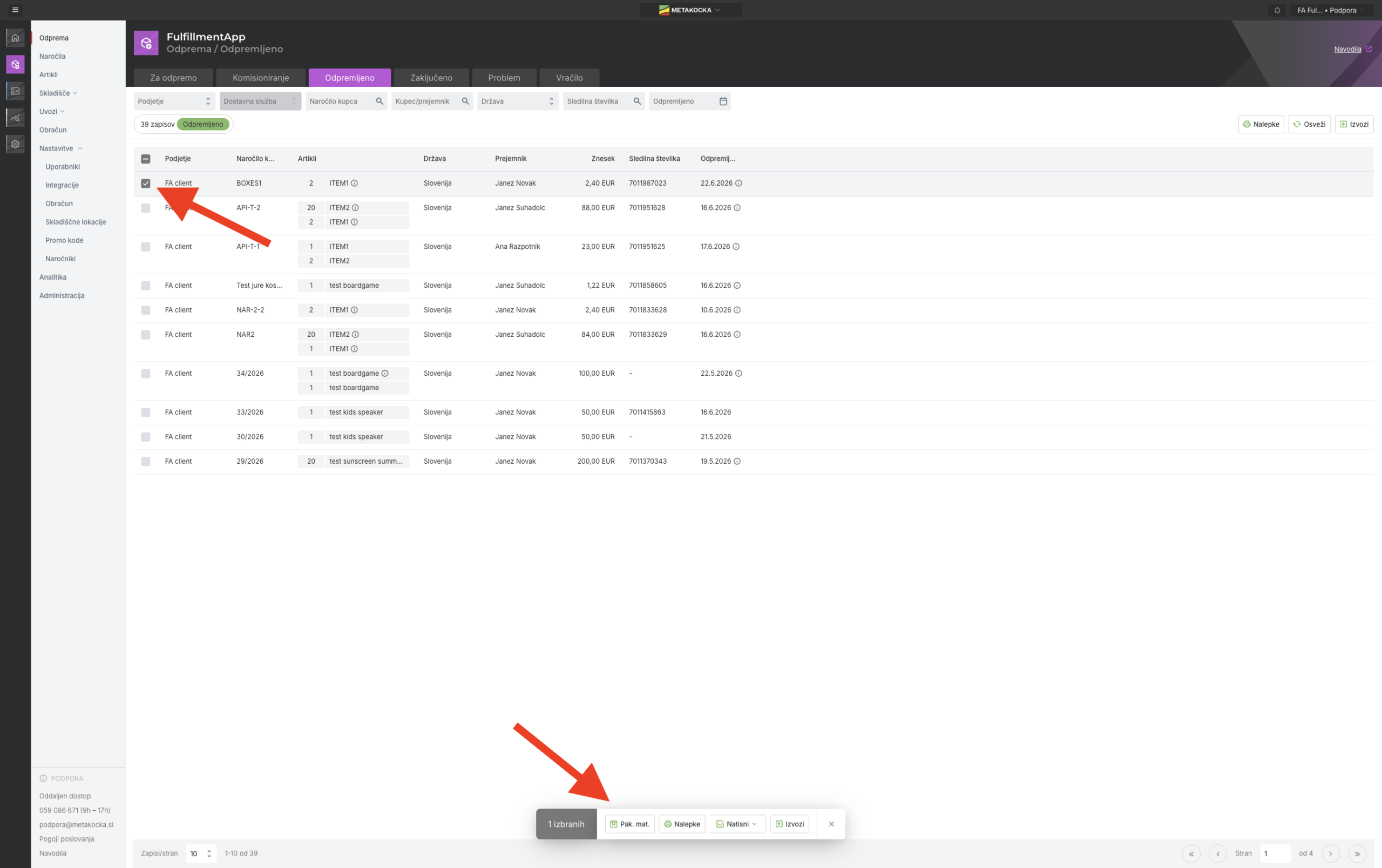This screenshot has width=1382, height=868.
Task: Click the Osveži refresh button
Action: 1309,124
